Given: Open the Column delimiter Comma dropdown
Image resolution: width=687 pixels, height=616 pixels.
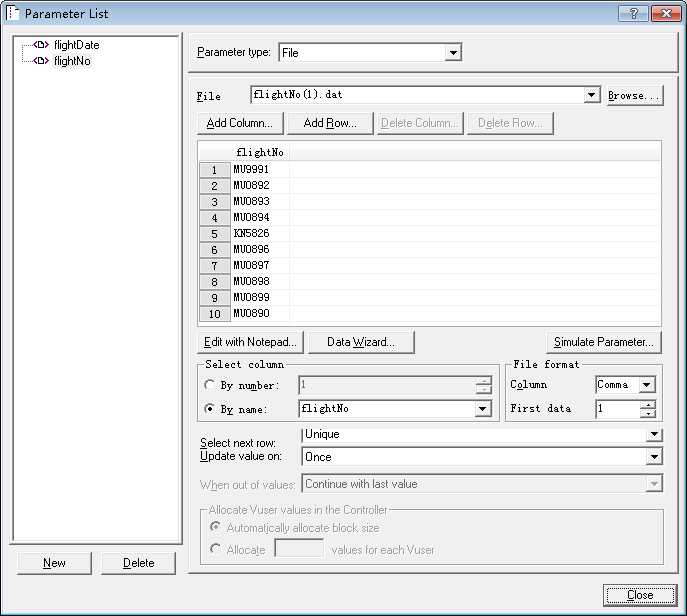Looking at the screenshot, I should tap(646, 385).
